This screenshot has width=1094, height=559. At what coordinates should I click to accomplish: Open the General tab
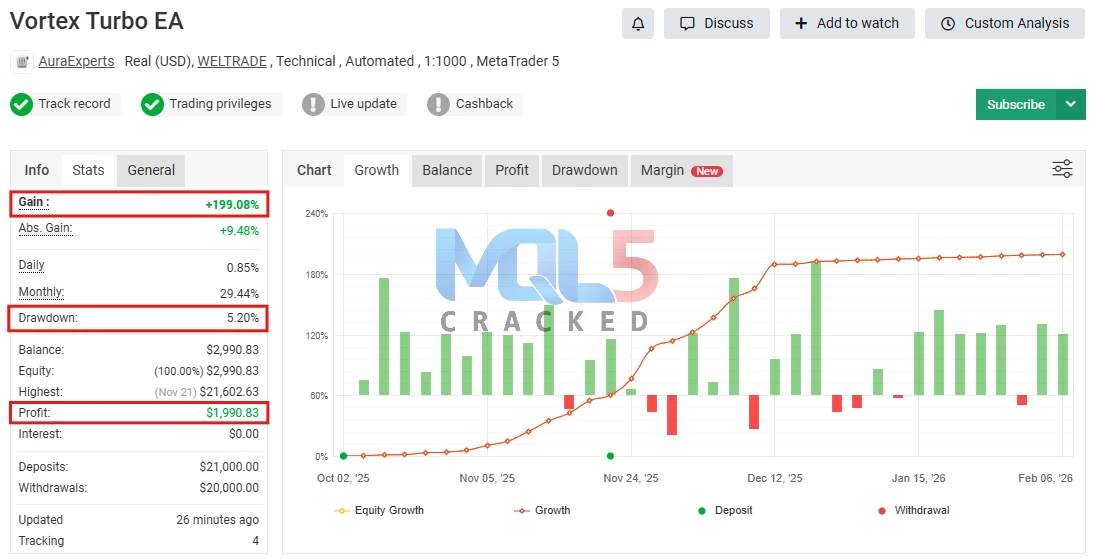151,170
